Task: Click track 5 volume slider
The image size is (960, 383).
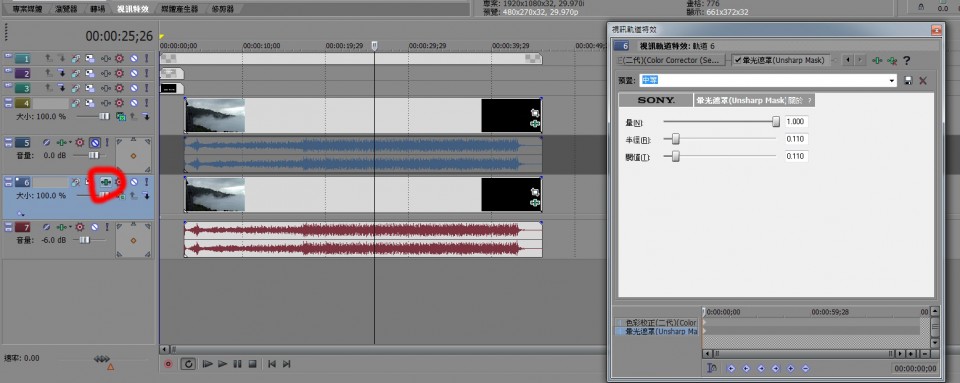Action: (x=93, y=155)
